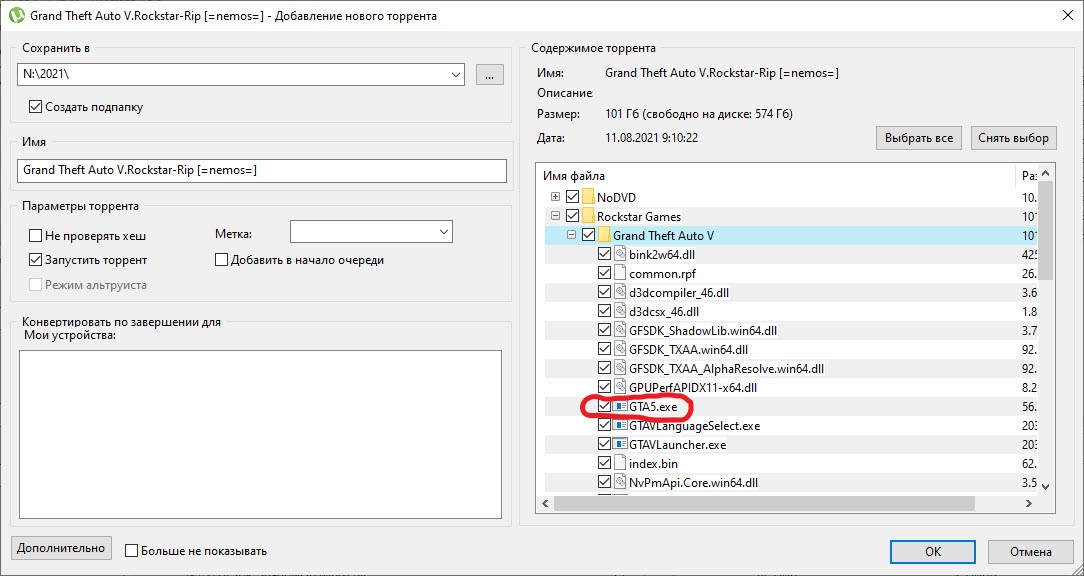The width and height of the screenshot is (1084, 576).
Task: Uncheck GTAVLauncher.exe checkbox
Action: point(604,445)
